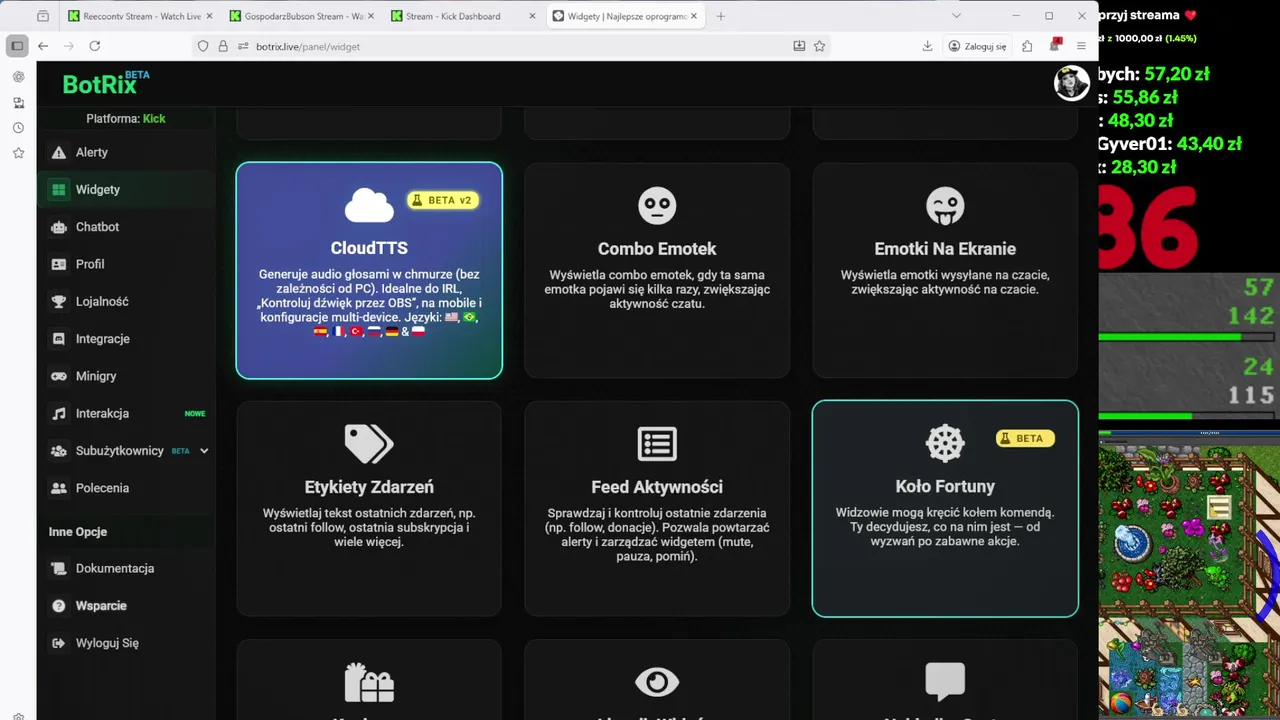Screen dimensions: 1280x720
Task: Click the CloudTTS cloud icon
Action: tap(369, 206)
